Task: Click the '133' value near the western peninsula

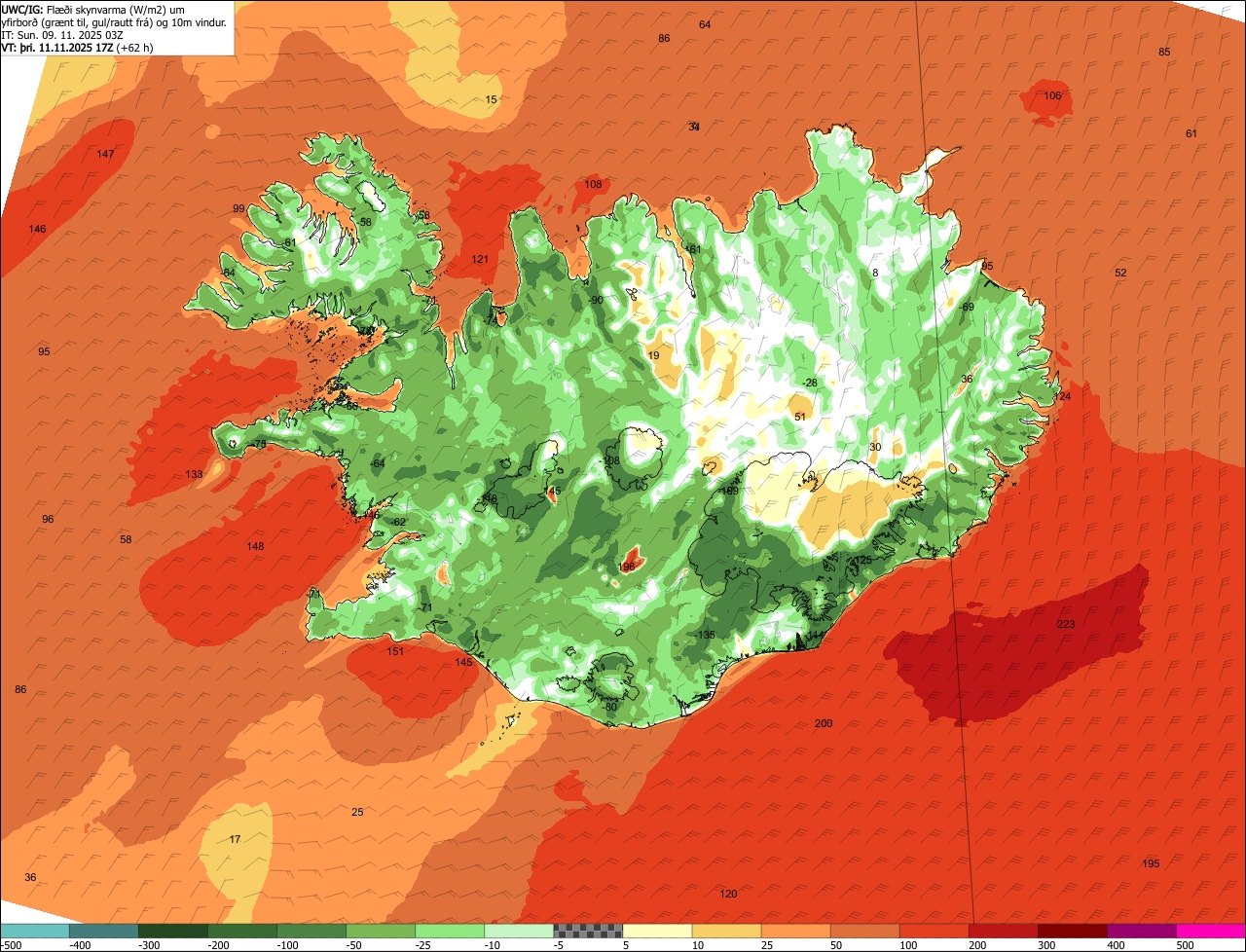Action: click(x=195, y=474)
